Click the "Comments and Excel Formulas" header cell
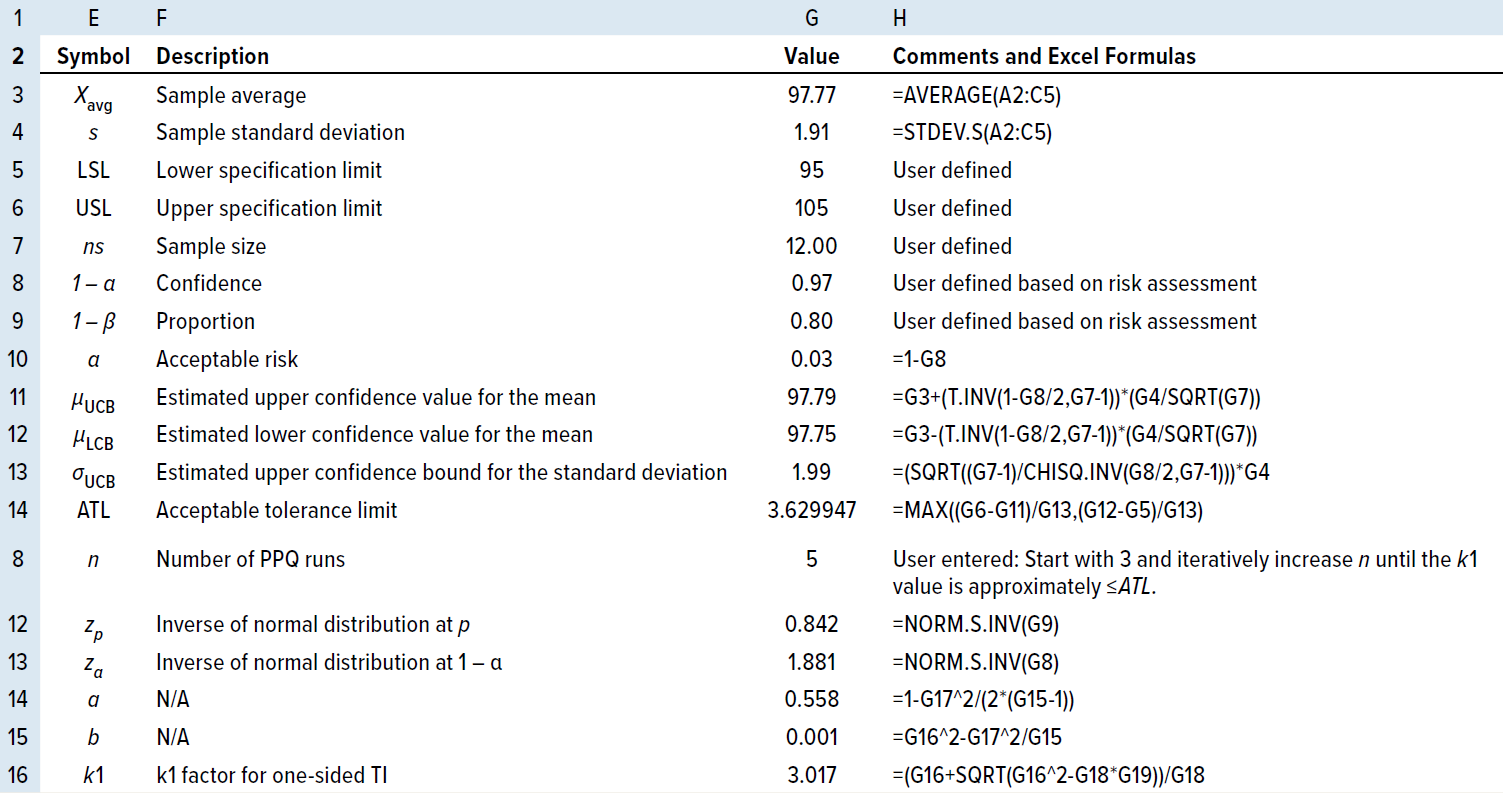This screenshot has height=793, width=1503. [1043, 57]
